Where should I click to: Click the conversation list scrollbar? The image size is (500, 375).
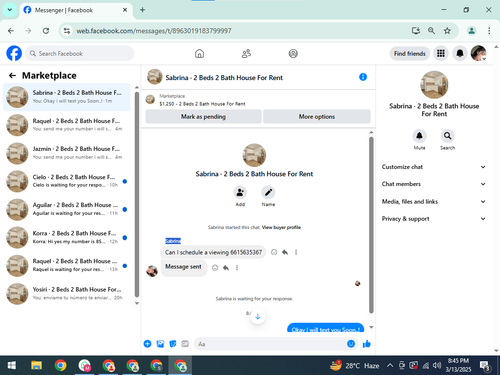(137, 194)
